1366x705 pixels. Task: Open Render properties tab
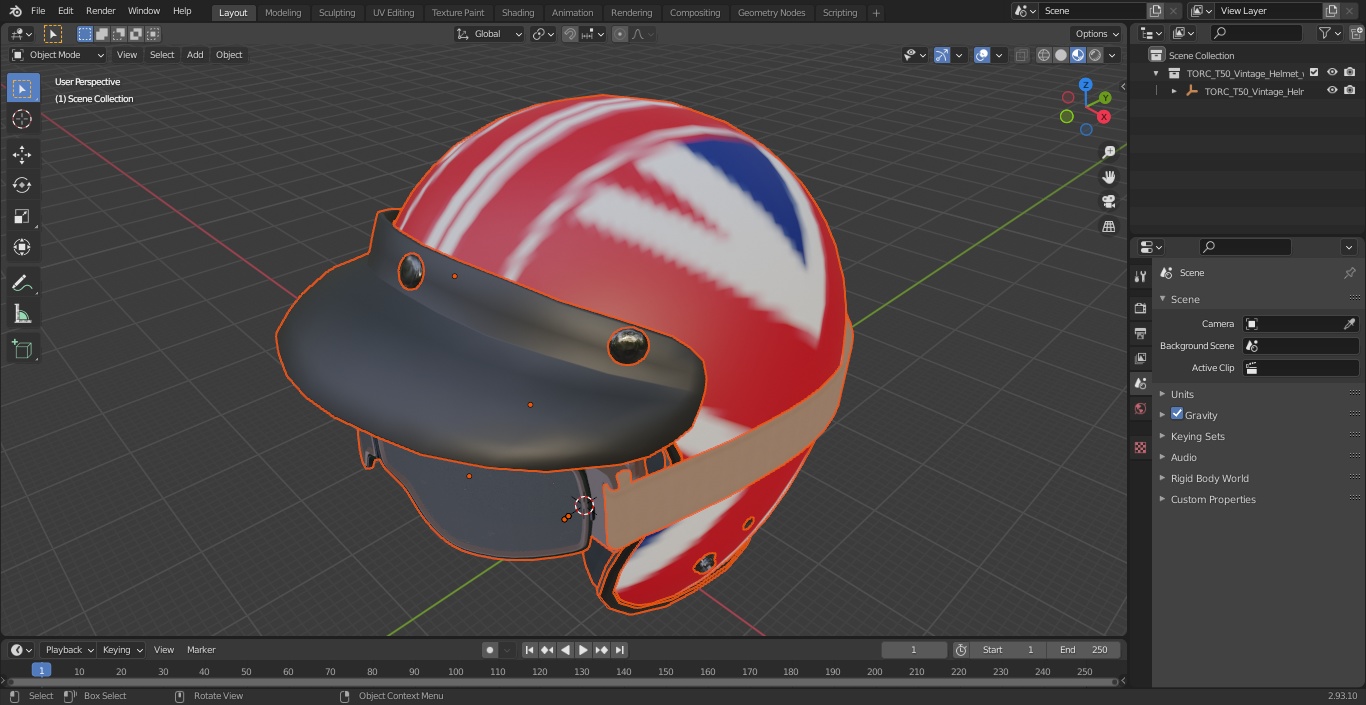coord(1140,308)
